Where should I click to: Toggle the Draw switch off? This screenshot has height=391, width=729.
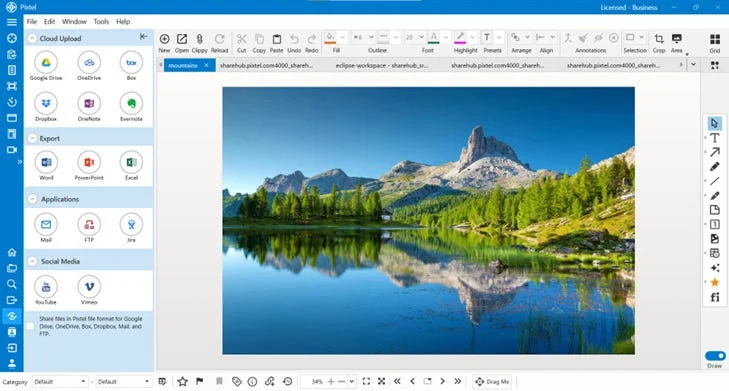click(715, 356)
